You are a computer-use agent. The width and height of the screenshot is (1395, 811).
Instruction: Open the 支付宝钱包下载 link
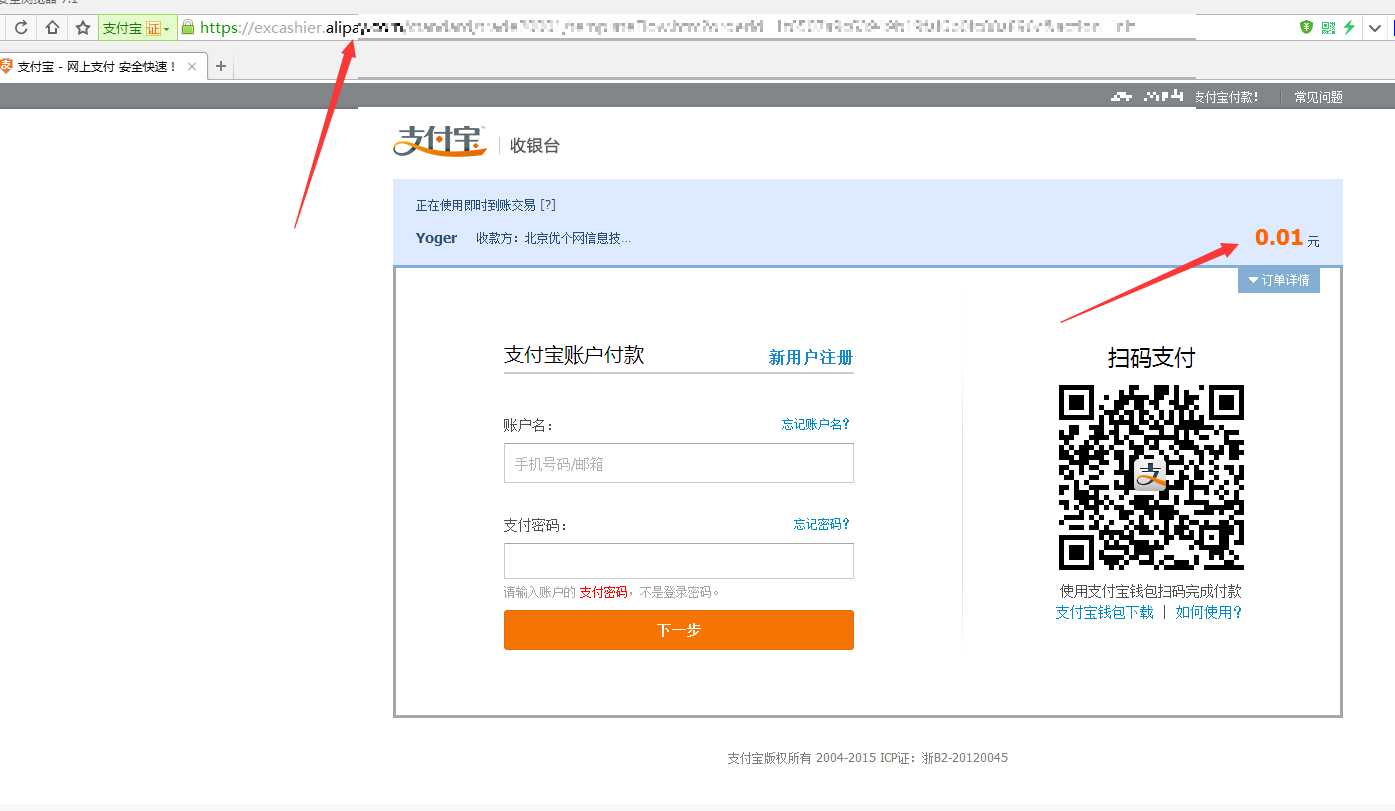1104,612
